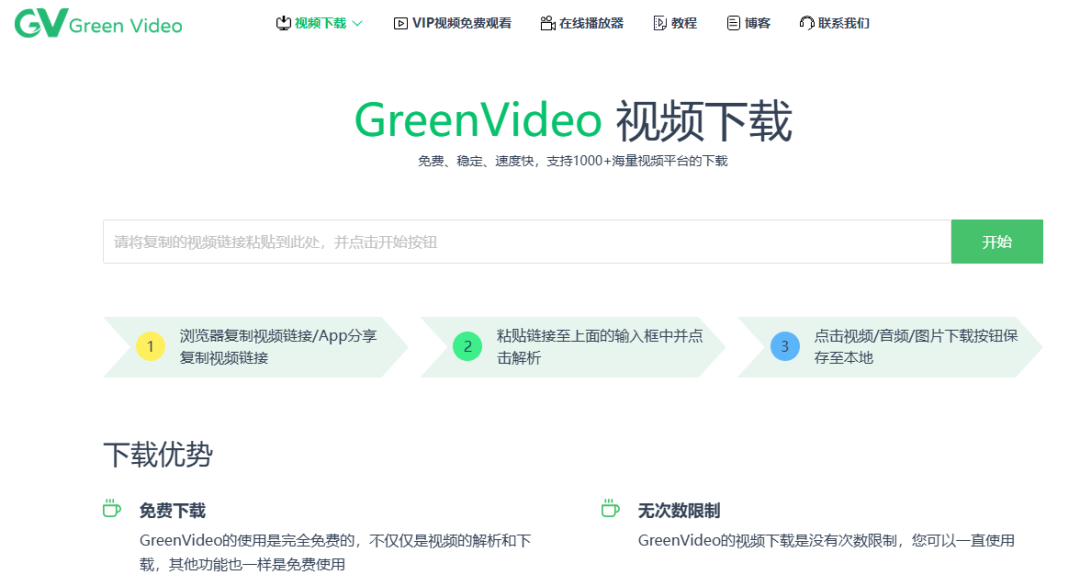The height and width of the screenshot is (586, 1080).
Task: Click the download icon beside 视频下载
Action: coord(283,23)
